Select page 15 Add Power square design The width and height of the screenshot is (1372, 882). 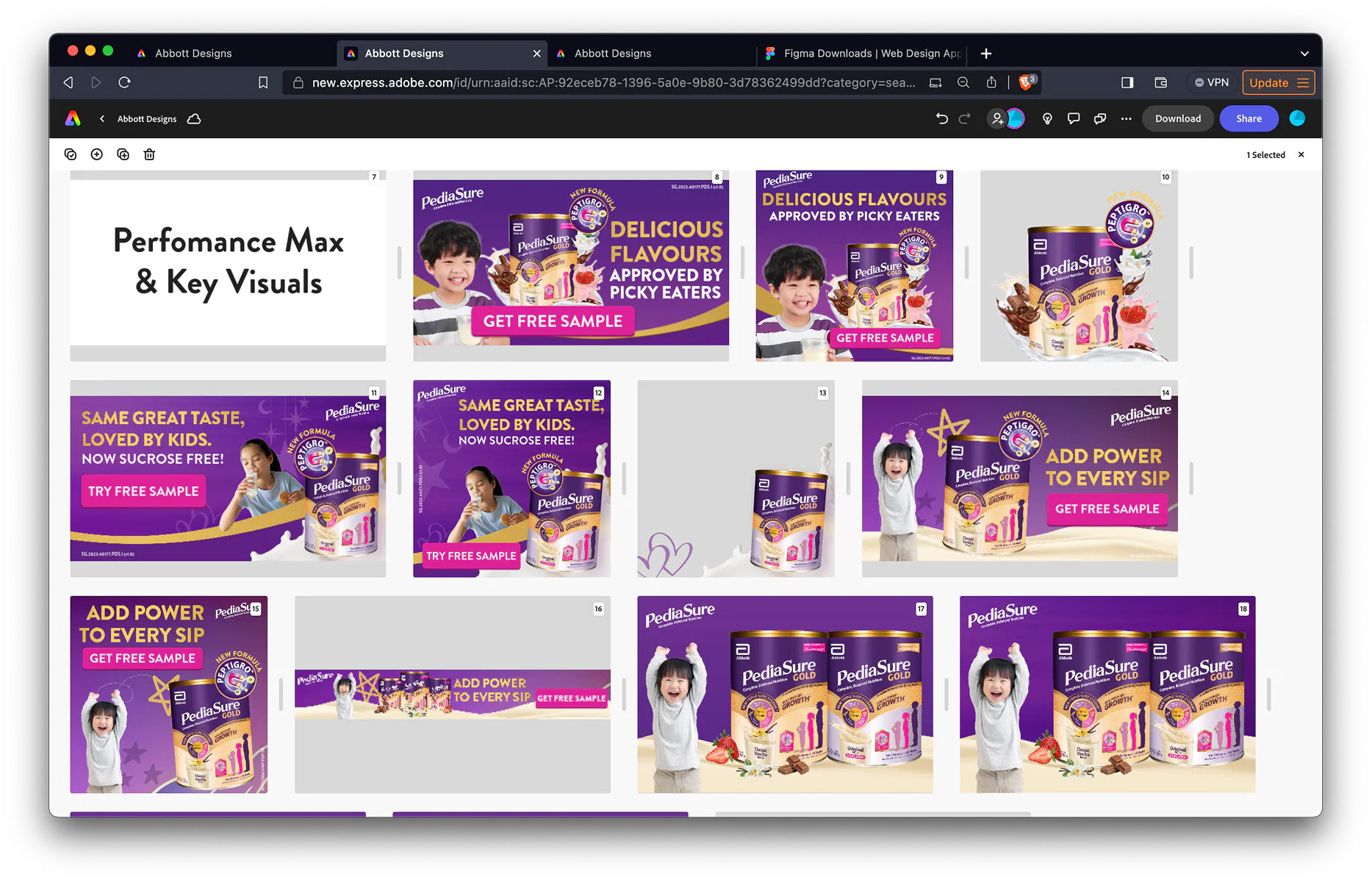(x=168, y=695)
